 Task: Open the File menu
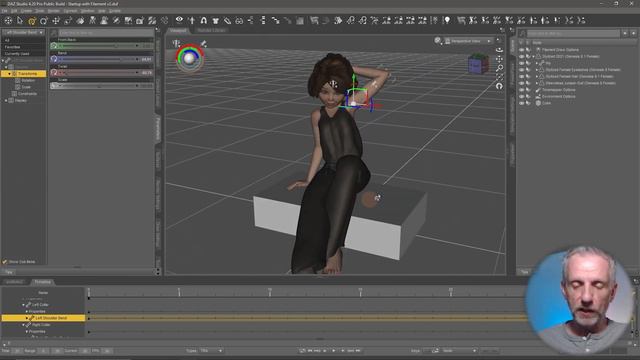point(4,11)
